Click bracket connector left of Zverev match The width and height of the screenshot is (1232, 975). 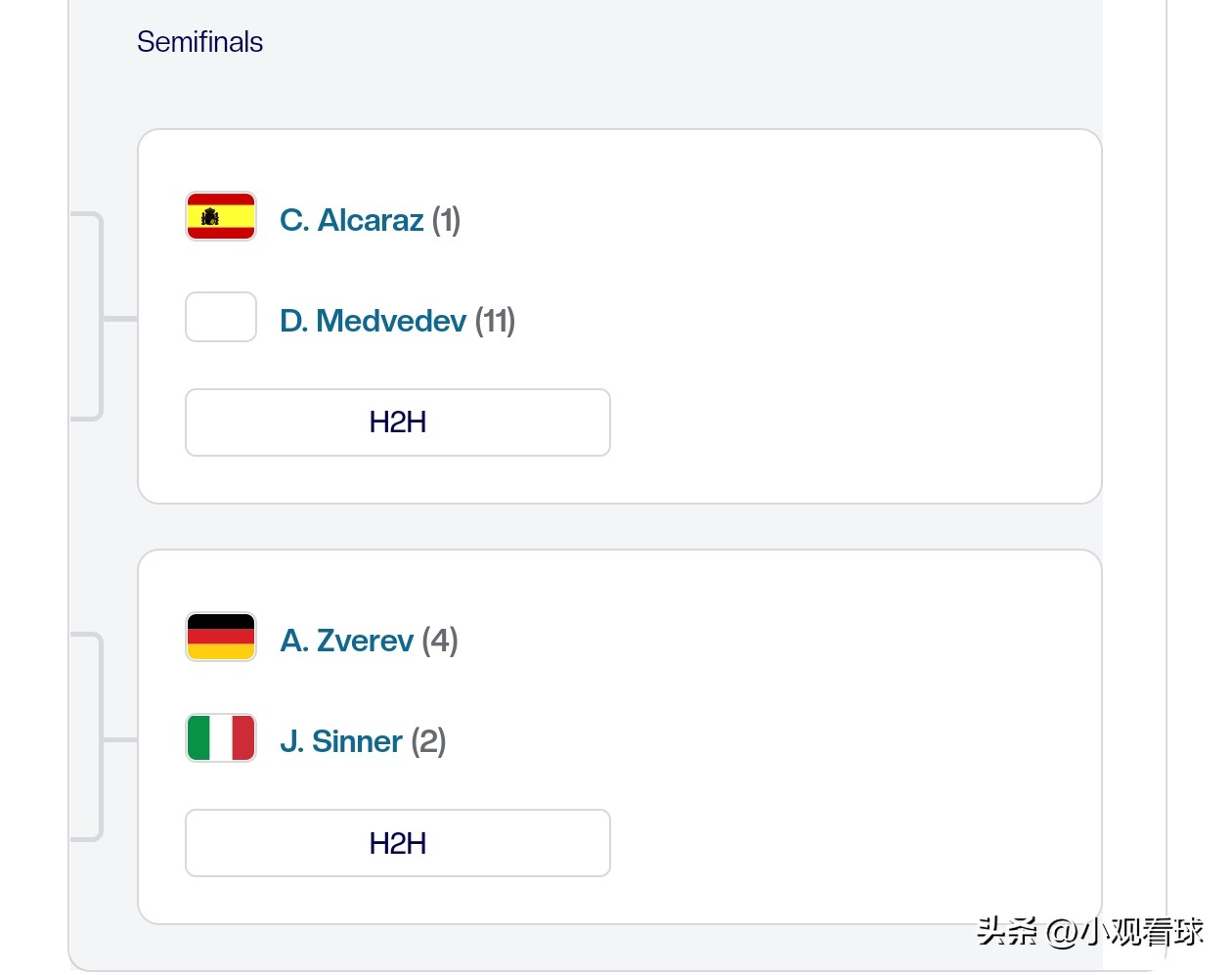101,739
